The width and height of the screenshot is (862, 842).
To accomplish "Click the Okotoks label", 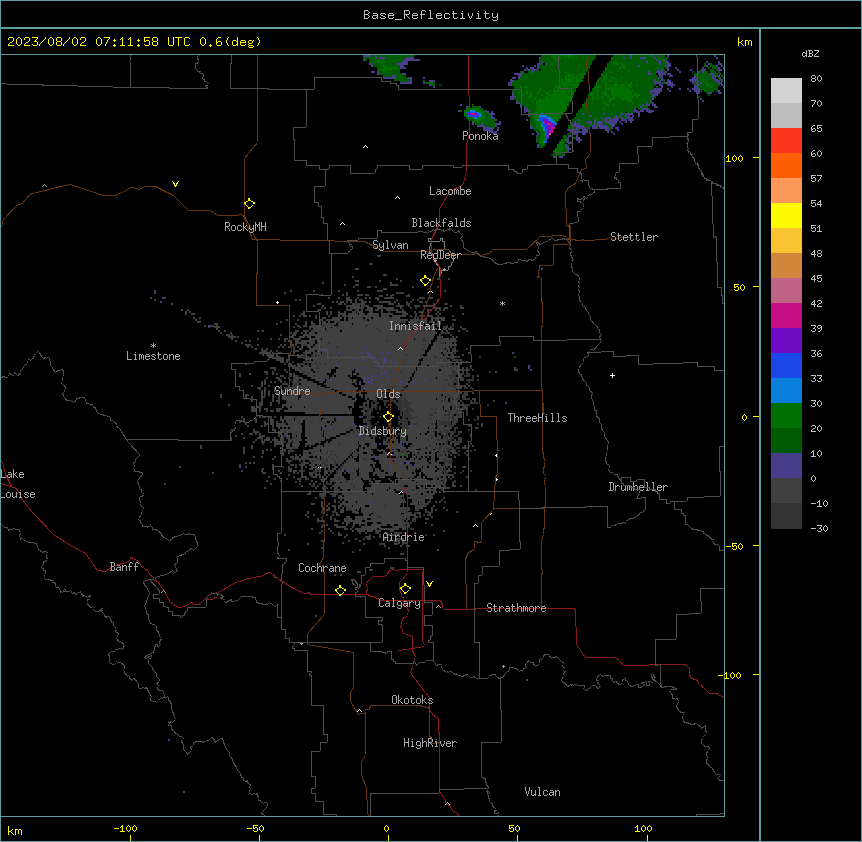I will (412, 700).
